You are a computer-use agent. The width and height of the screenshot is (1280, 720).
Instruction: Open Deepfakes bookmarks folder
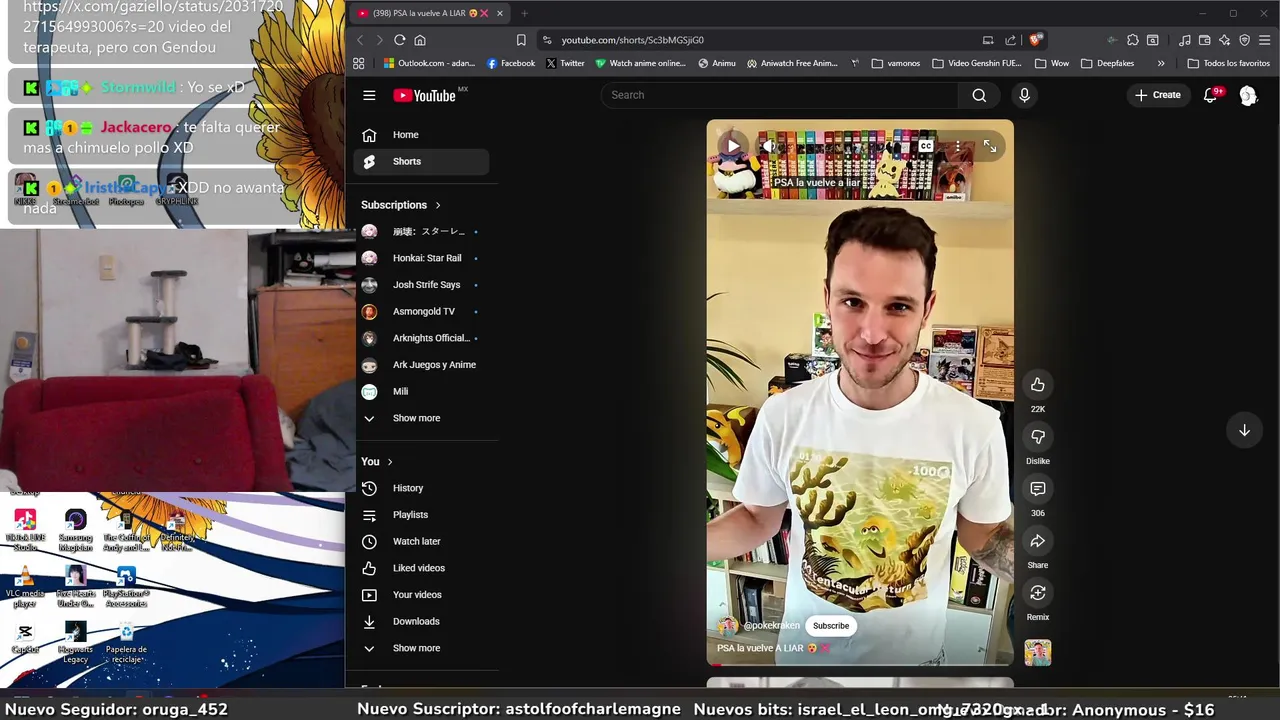[x=1106, y=63]
